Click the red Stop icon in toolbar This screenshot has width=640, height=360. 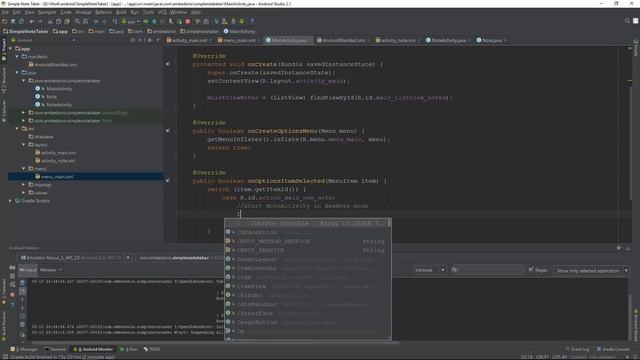point(188,21)
